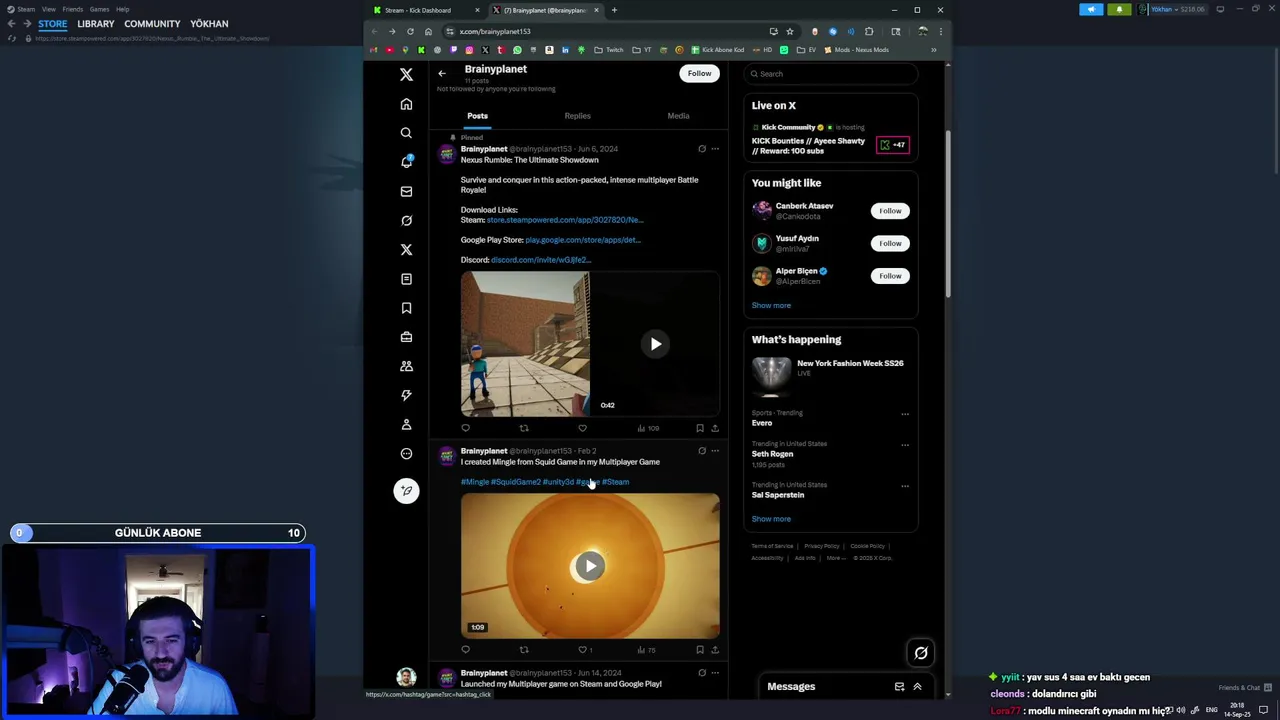The width and height of the screenshot is (1280, 720).
Task: Open Profile person icon in X sidebar
Action: pos(406,424)
